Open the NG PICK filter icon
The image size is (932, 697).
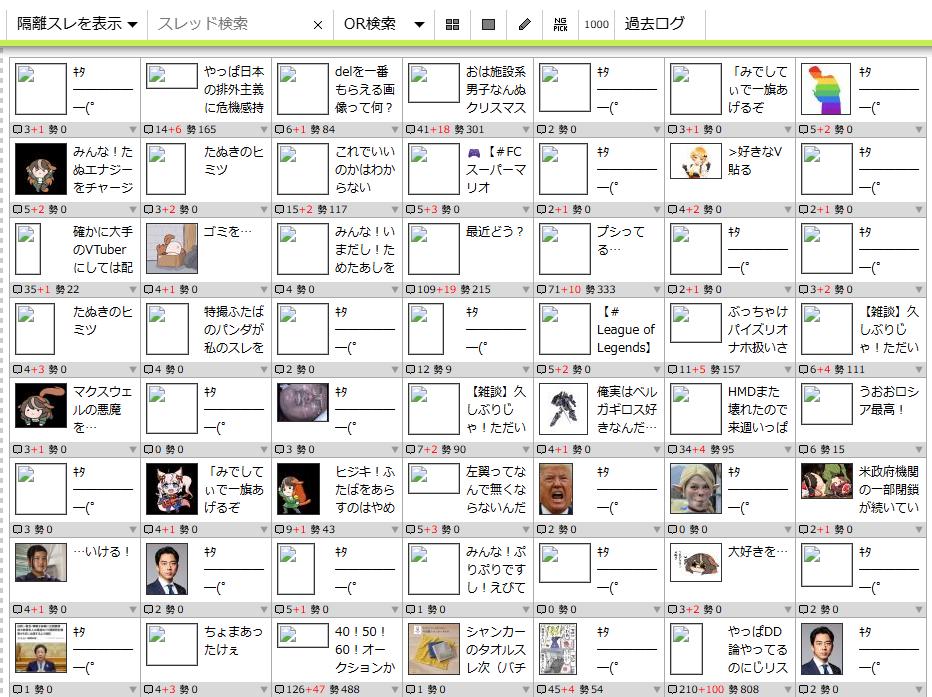[560, 24]
